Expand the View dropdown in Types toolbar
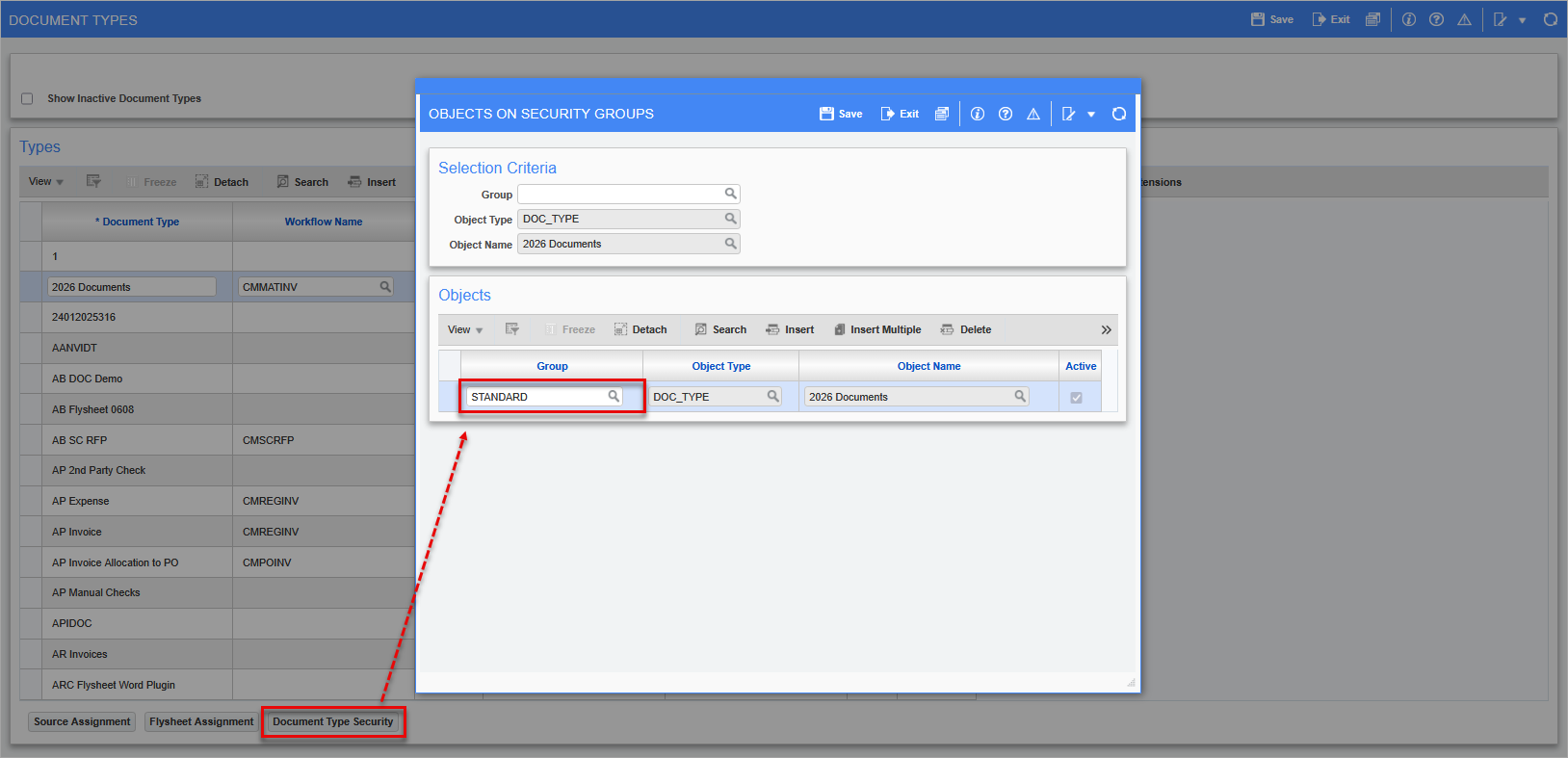The width and height of the screenshot is (1568, 758). pyautogui.click(x=46, y=181)
